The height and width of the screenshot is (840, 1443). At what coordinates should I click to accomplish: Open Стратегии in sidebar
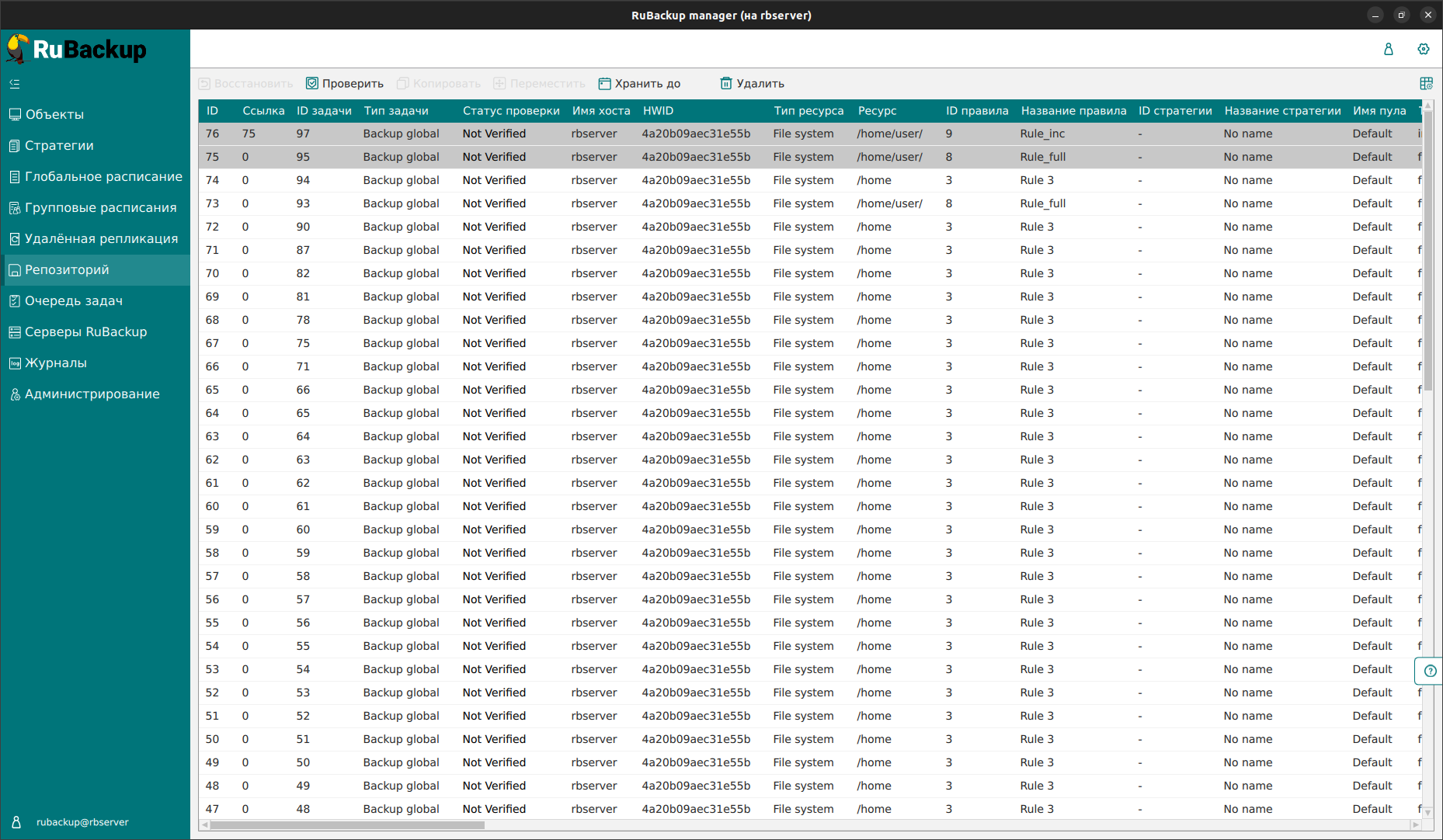[59, 146]
